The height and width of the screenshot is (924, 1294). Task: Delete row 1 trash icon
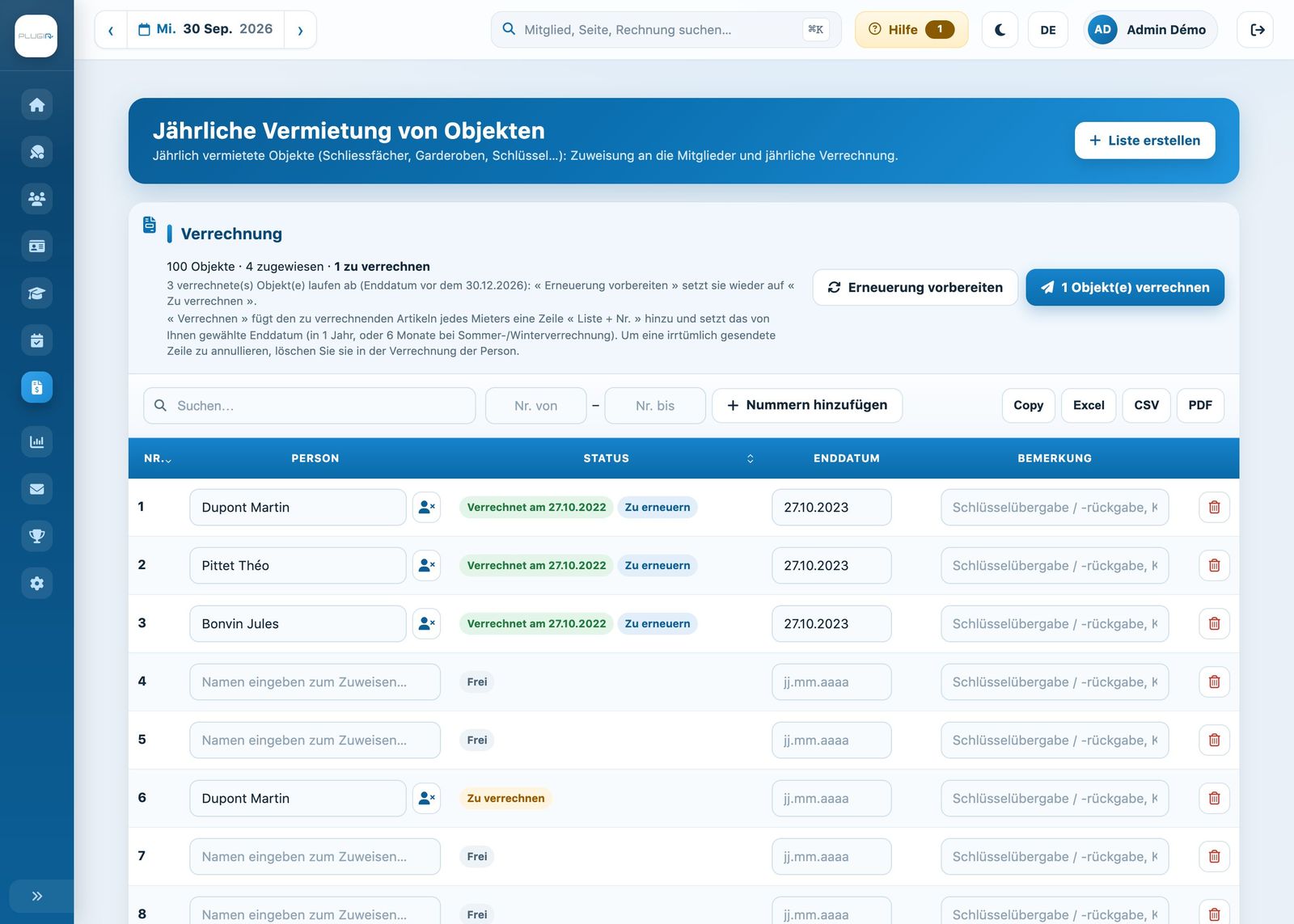point(1214,508)
